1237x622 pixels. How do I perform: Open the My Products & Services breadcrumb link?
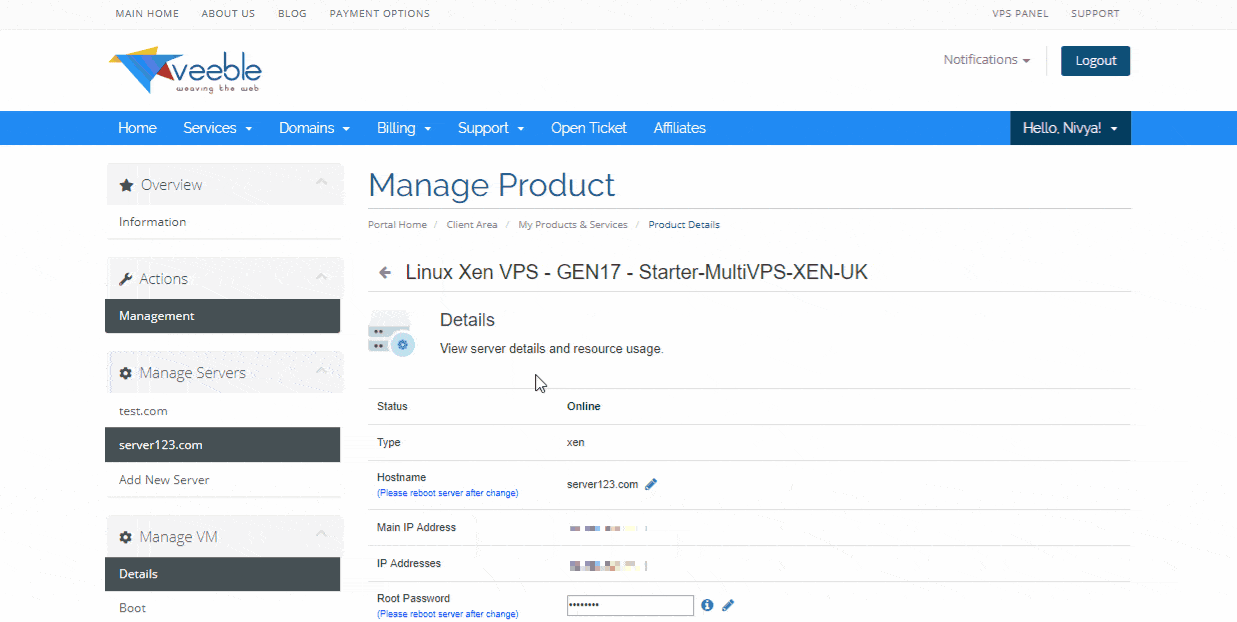pyautogui.click(x=572, y=225)
